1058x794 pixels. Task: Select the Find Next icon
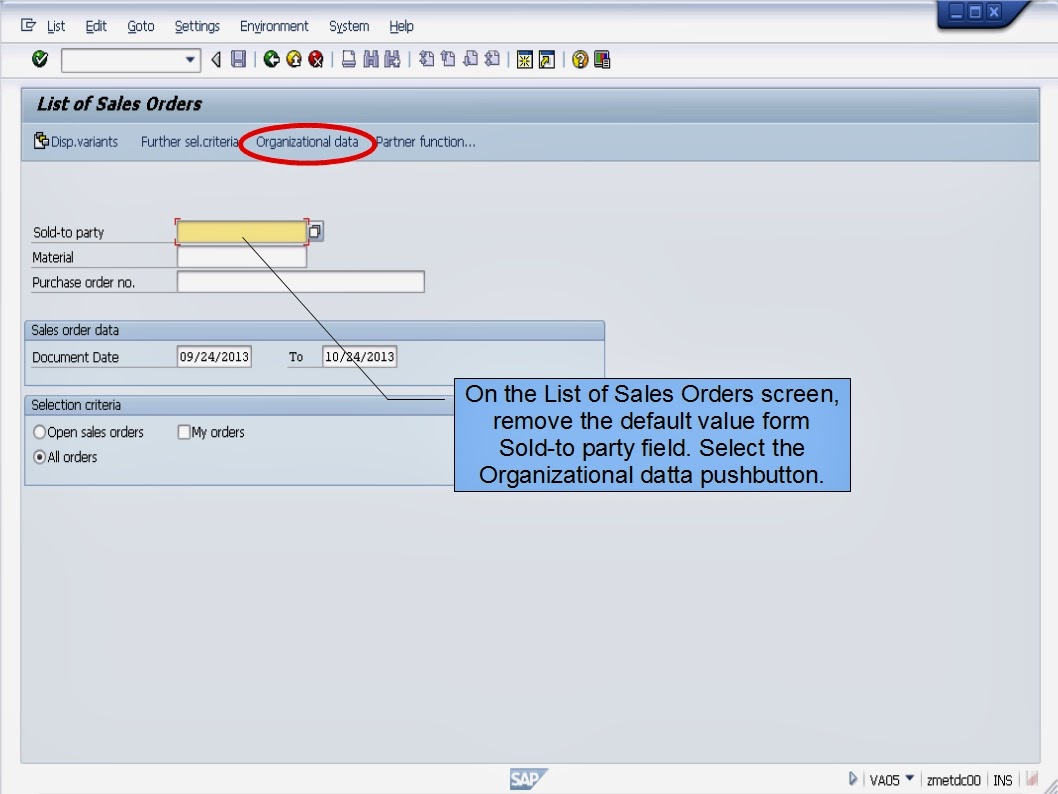[x=390, y=59]
